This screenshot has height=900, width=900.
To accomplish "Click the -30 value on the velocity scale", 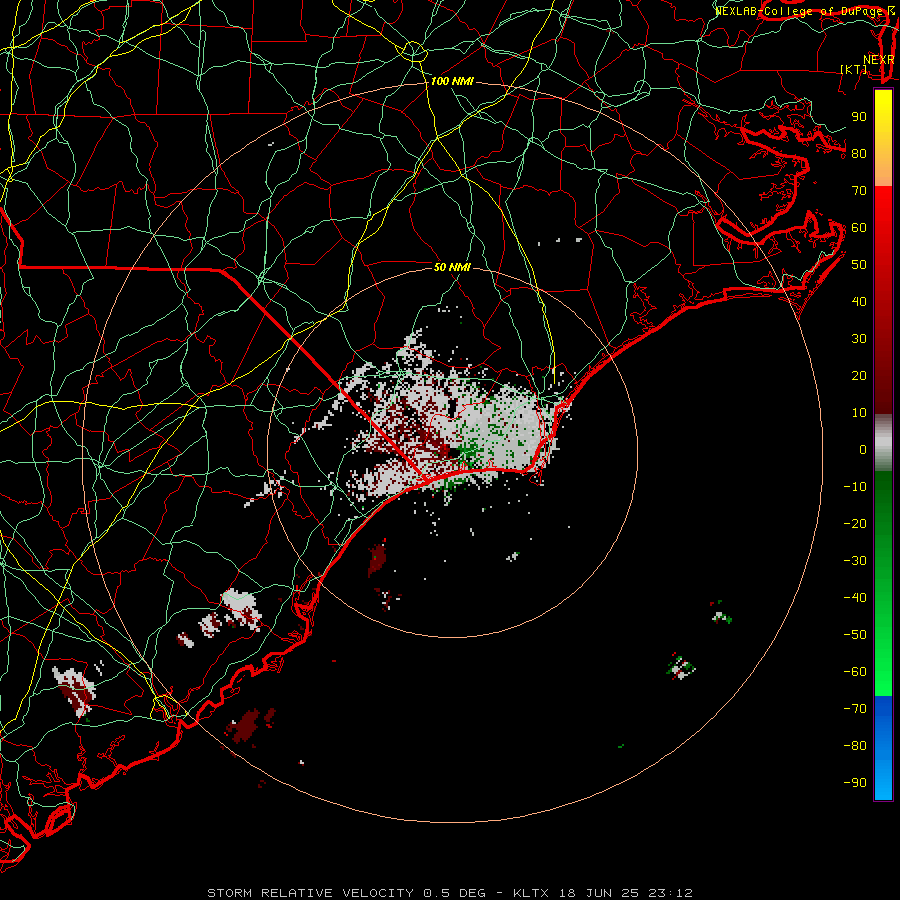I will [855, 561].
